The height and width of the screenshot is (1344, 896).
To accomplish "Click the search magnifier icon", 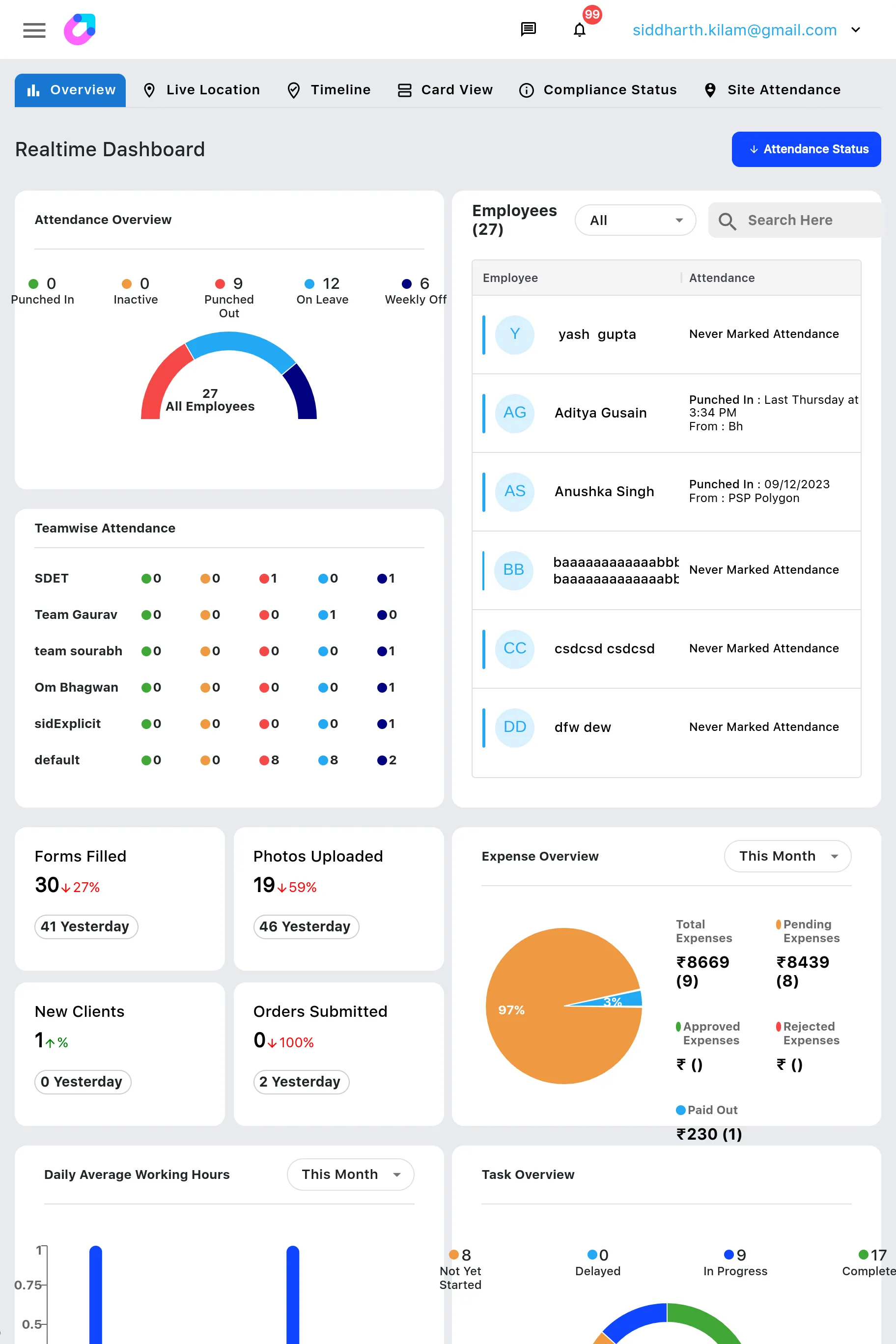I will pyautogui.click(x=727, y=221).
